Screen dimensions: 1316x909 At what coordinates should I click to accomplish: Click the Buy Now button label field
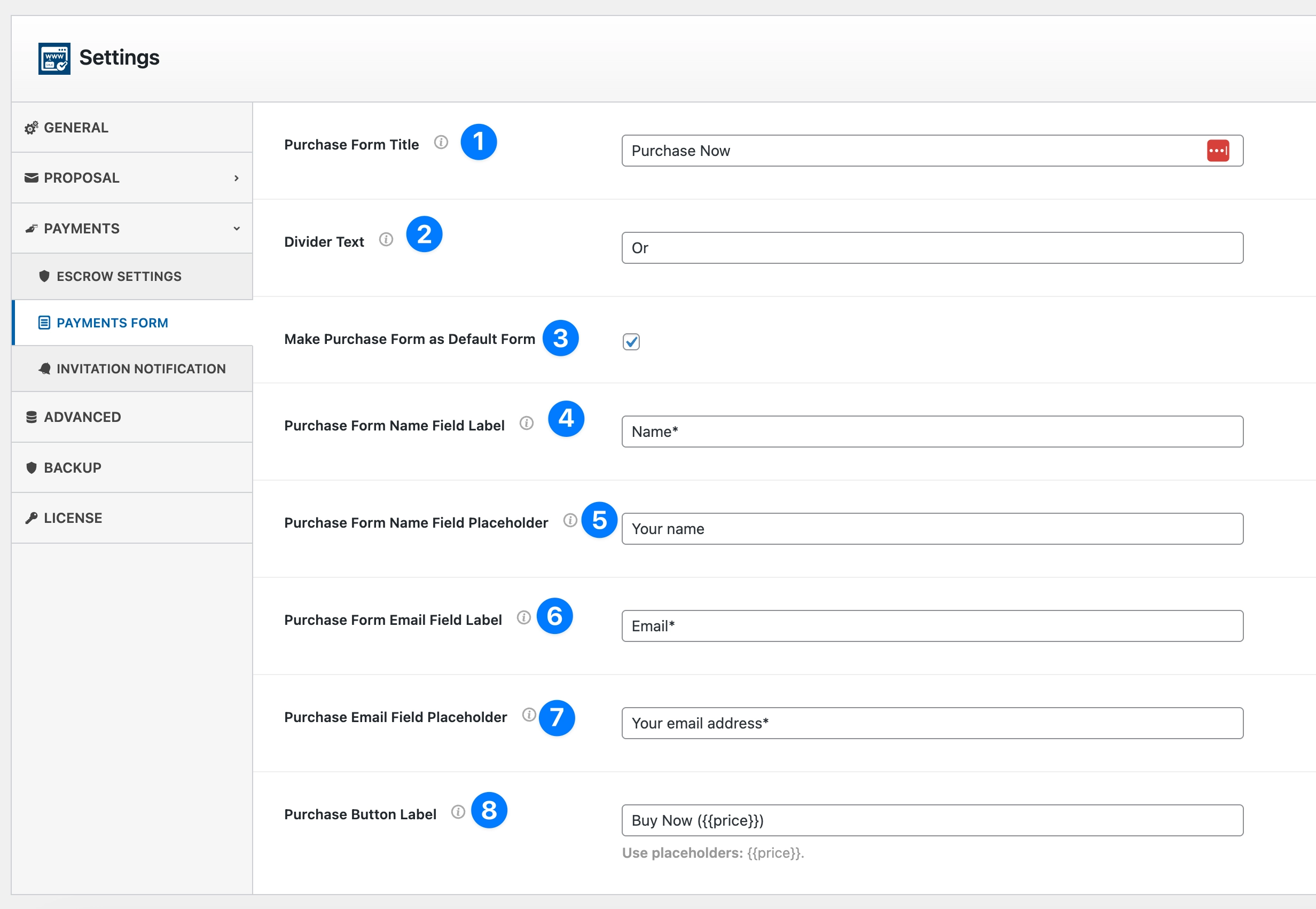click(931, 820)
